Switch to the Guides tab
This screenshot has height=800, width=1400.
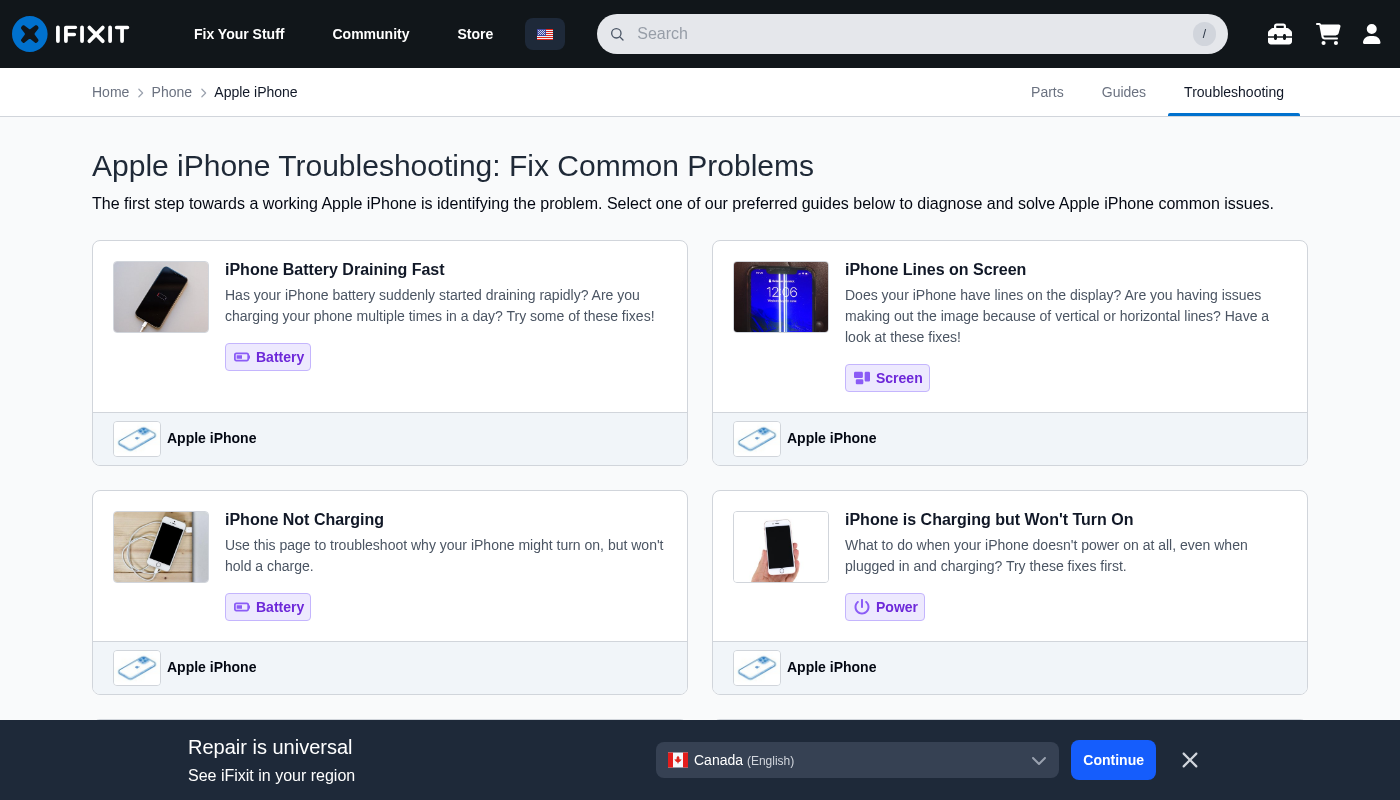[x=1123, y=92]
